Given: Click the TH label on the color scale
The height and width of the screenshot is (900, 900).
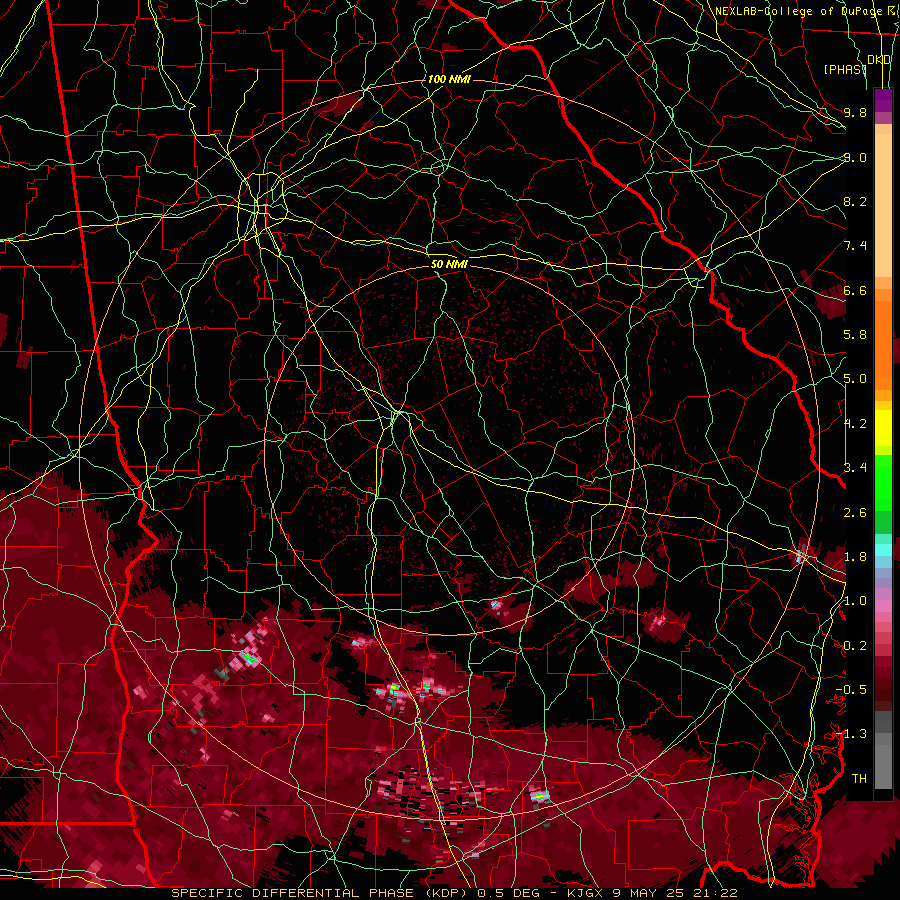Looking at the screenshot, I should click(859, 779).
